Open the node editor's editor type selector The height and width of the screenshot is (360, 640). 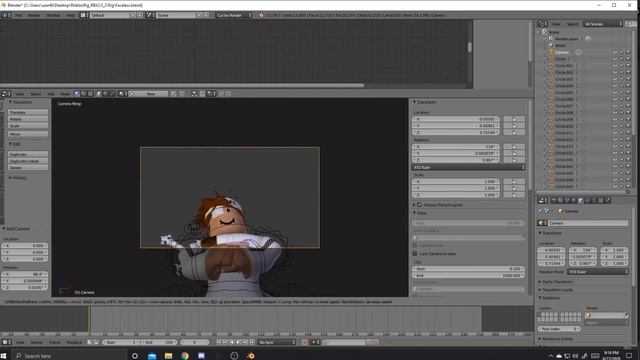click(6, 94)
